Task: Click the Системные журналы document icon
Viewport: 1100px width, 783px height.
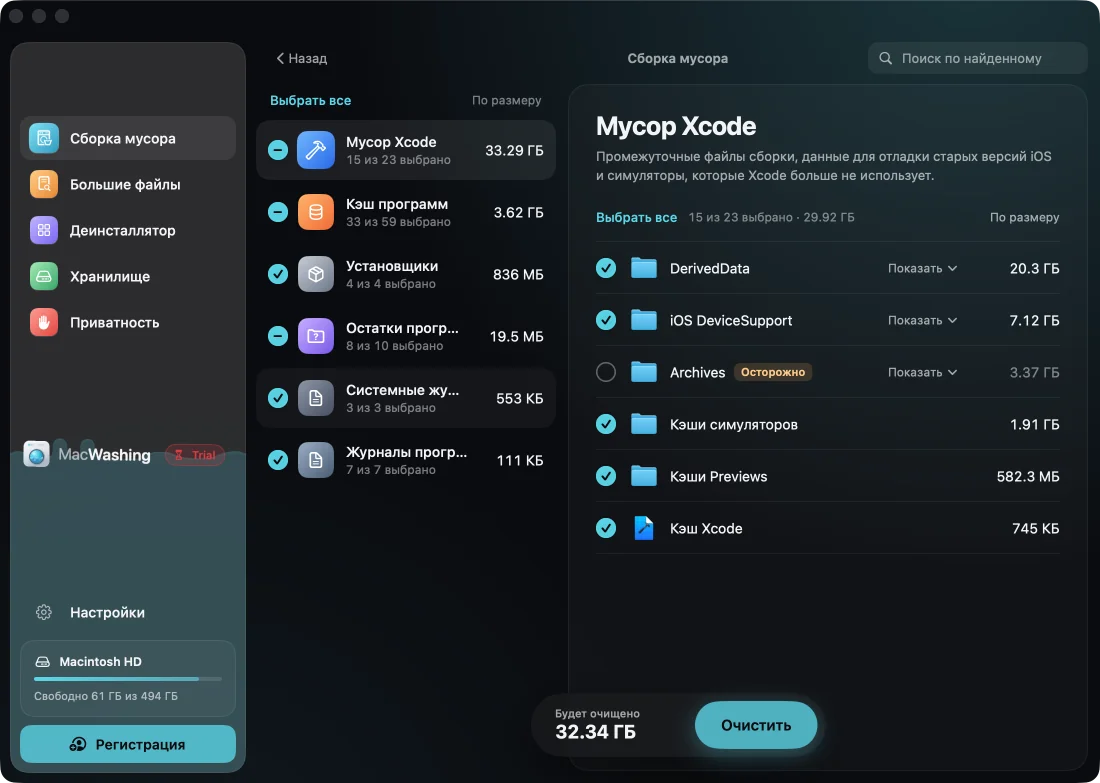Action: tap(316, 398)
